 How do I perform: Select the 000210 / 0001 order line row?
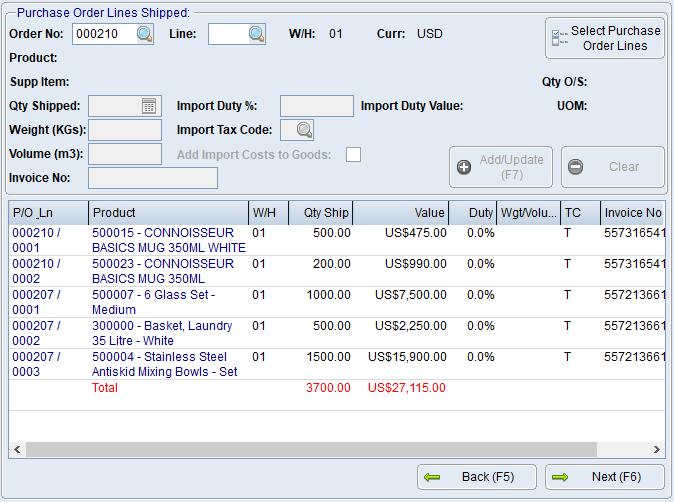tap(35, 240)
